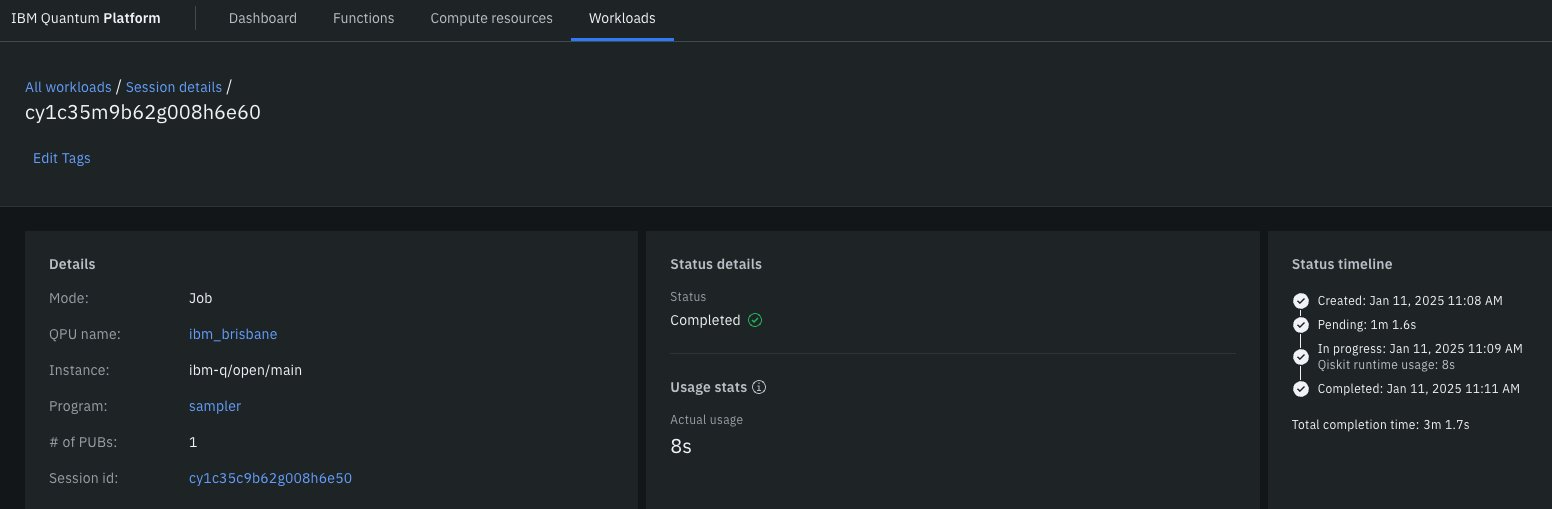
Task: Click the Pending timeline checkmark icon
Action: (x=1300, y=325)
